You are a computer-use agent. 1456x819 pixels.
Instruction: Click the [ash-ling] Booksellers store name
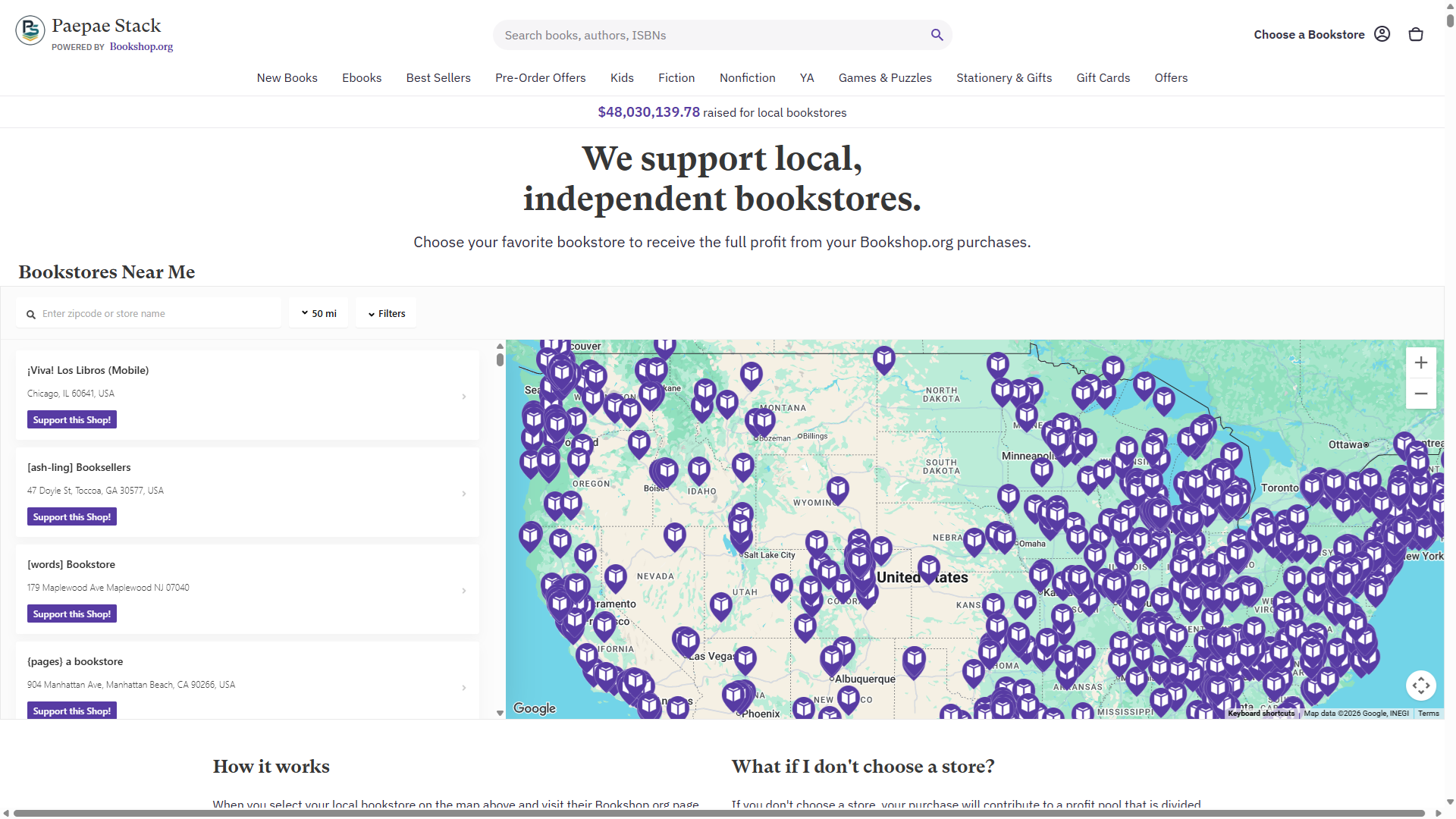pos(79,467)
